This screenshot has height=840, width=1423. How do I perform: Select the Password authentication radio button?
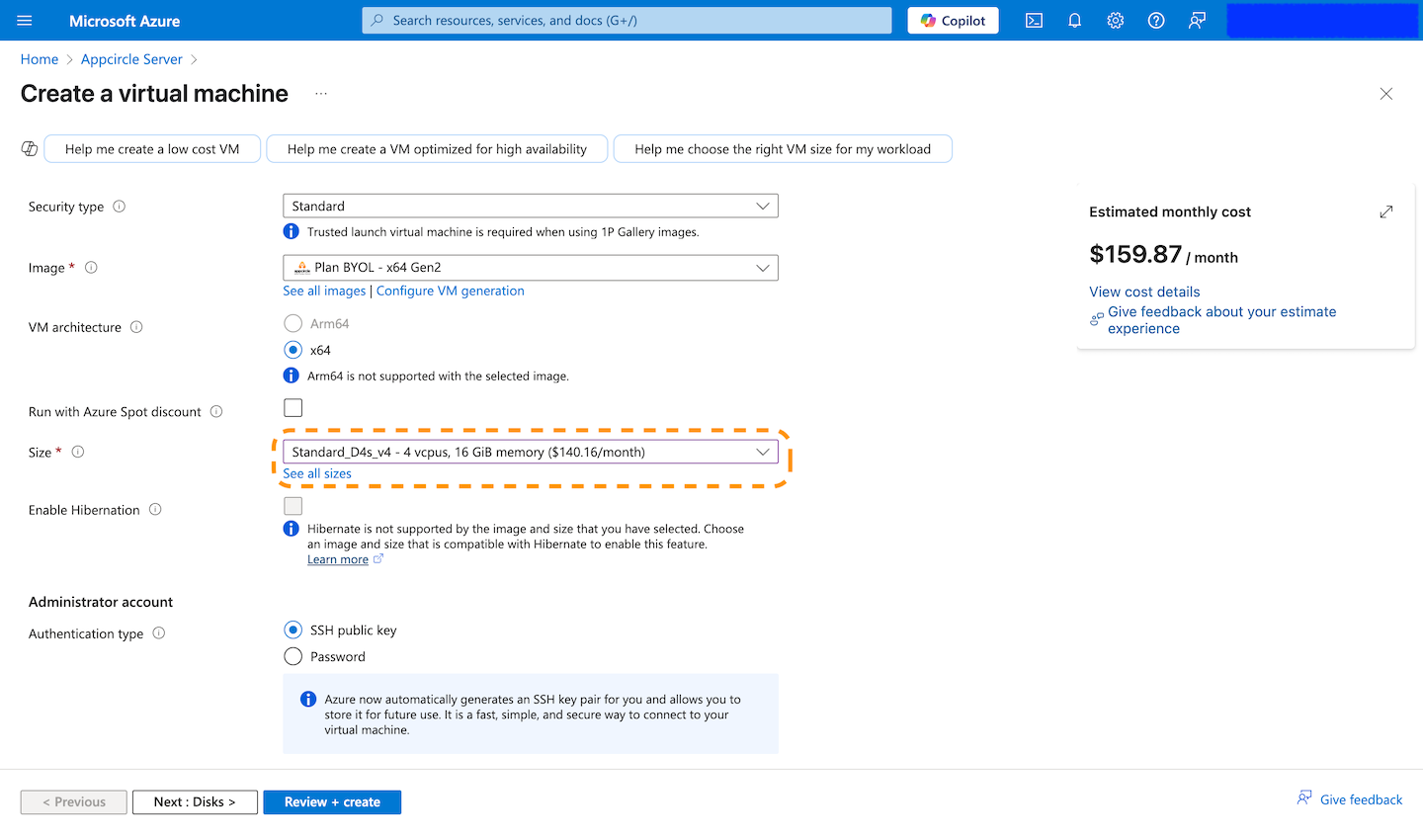coord(293,656)
